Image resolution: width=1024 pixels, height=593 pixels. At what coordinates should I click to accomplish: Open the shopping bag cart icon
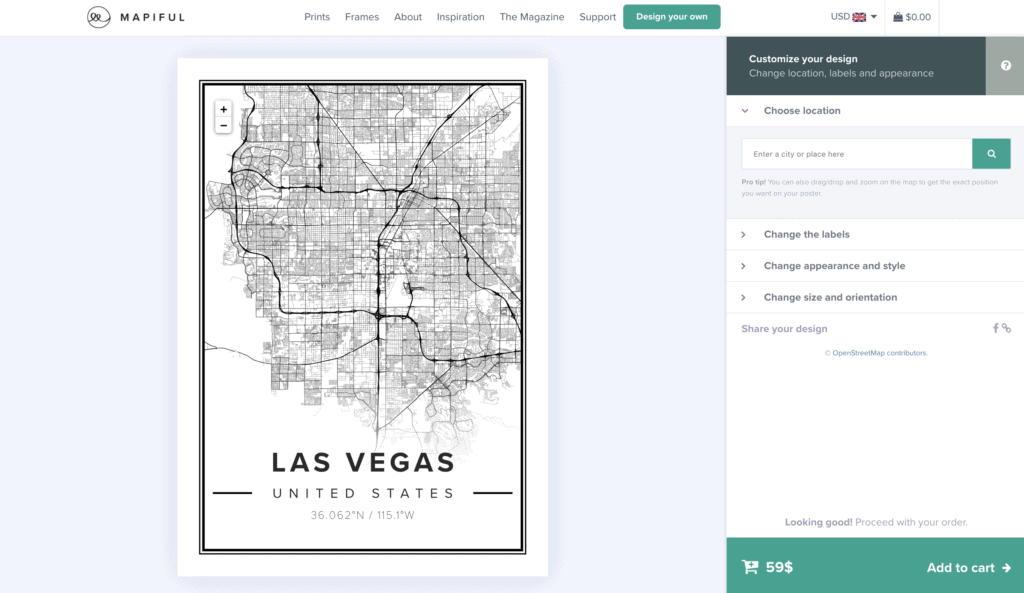click(x=898, y=17)
